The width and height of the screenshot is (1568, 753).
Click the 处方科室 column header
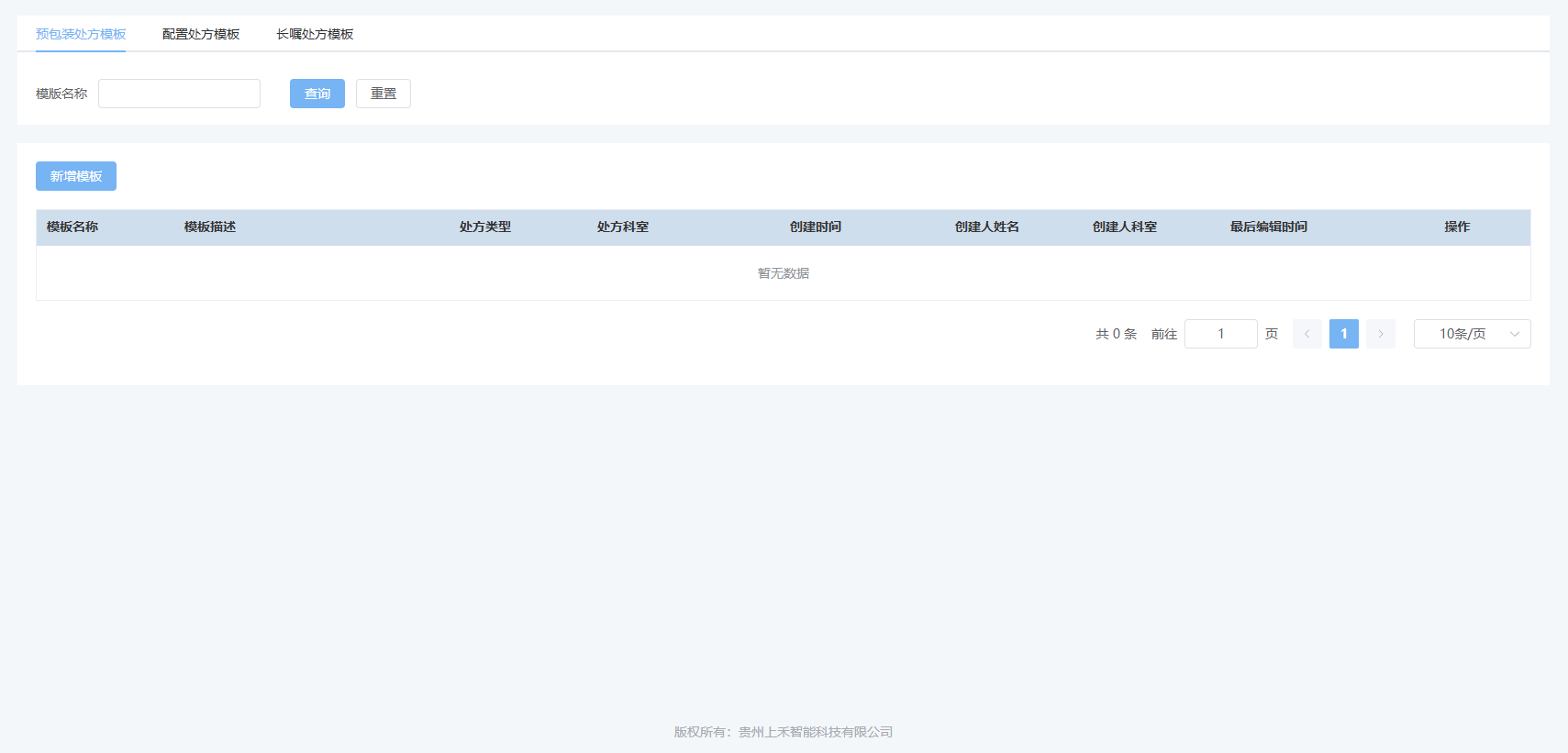623,227
